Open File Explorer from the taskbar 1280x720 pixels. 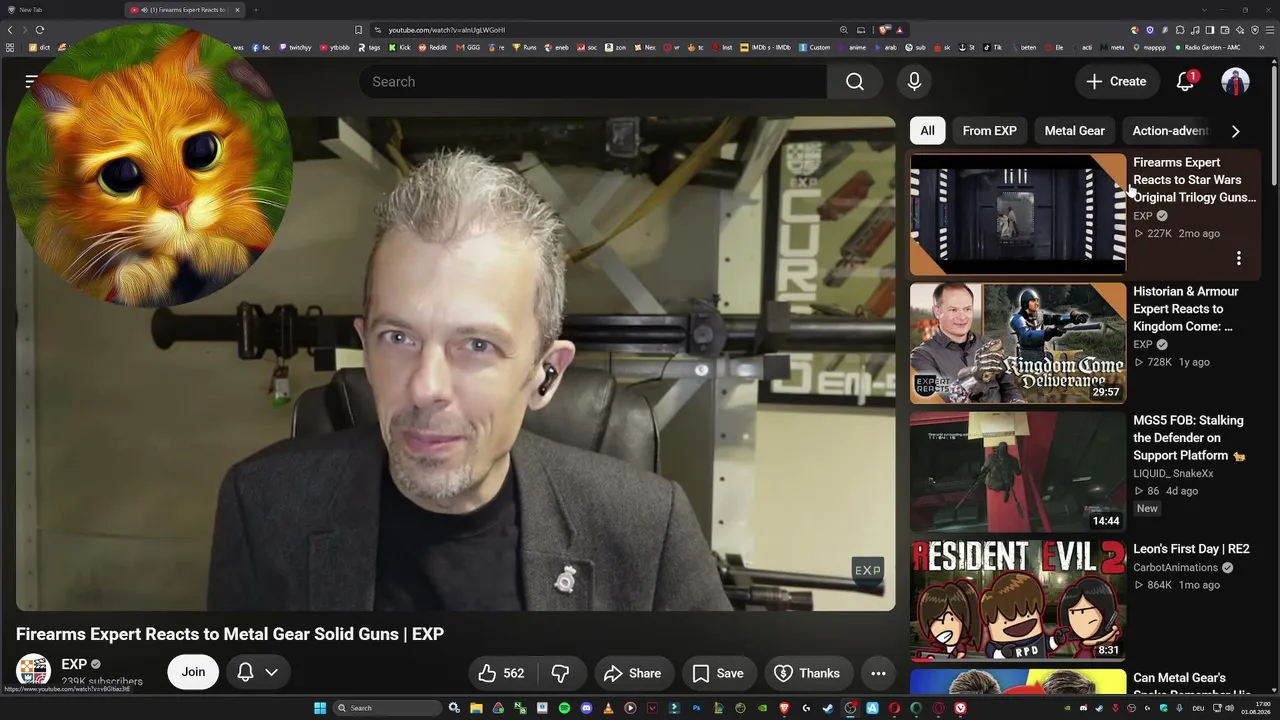(476, 708)
